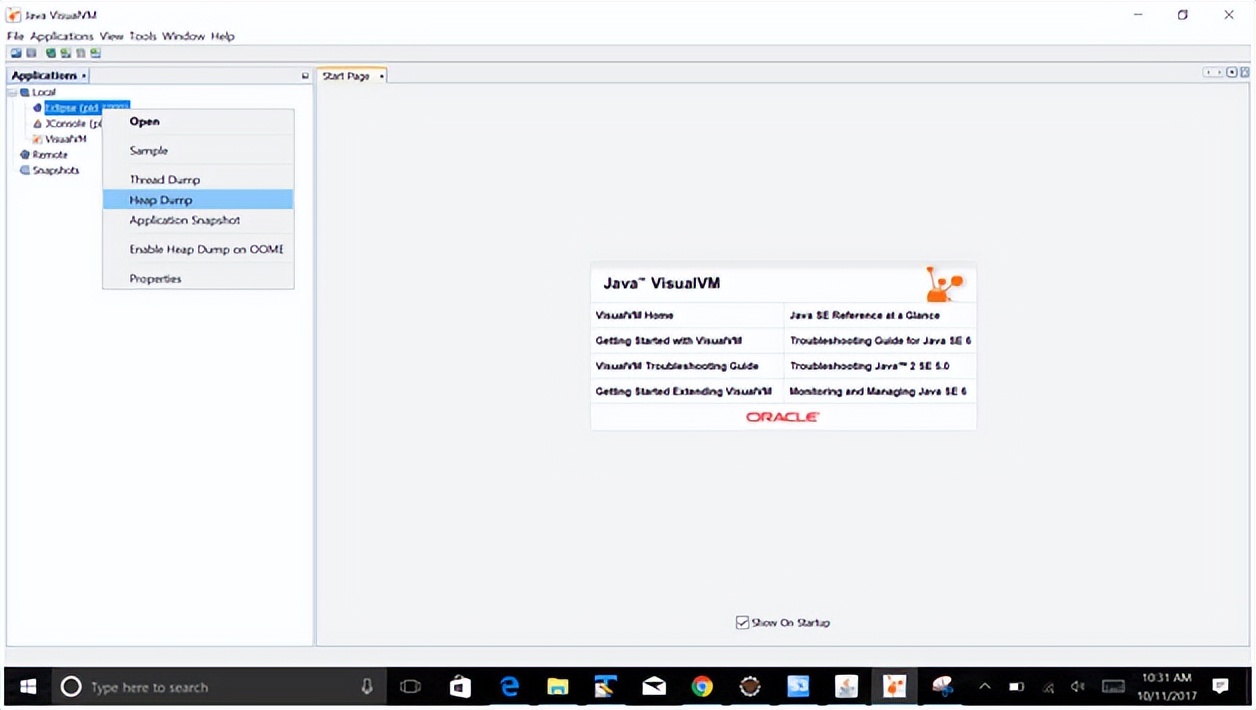Screen dimensions: 1256x710
Task: Show the opened documents list button
Action: pos(1232,73)
